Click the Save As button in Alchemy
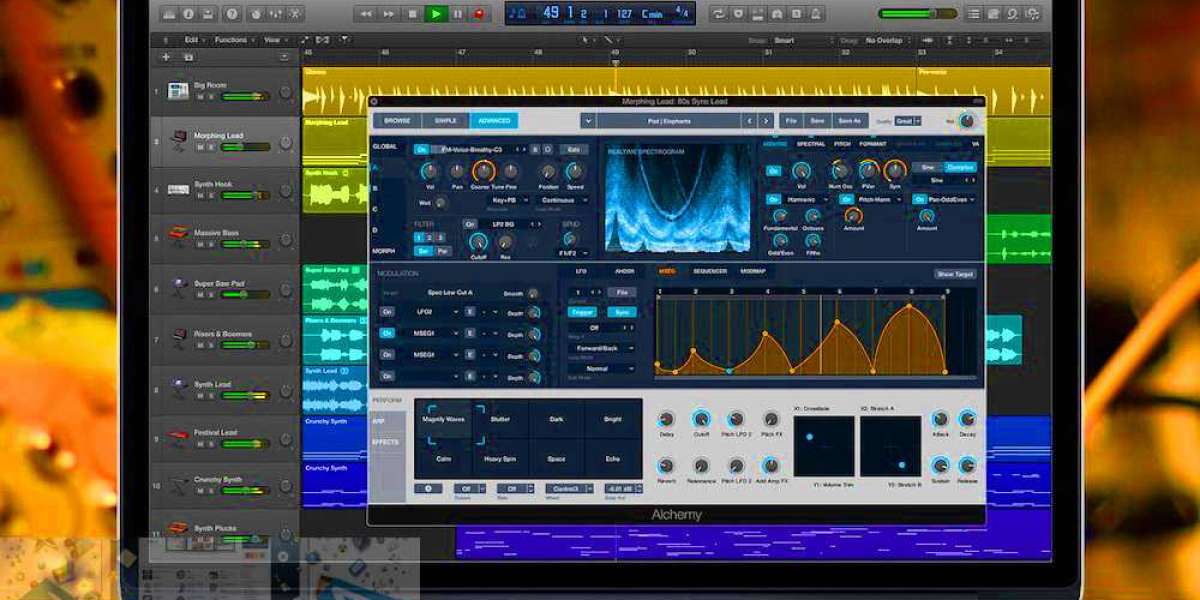This screenshot has height=600, width=1200. pyautogui.click(x=849, y=120)
